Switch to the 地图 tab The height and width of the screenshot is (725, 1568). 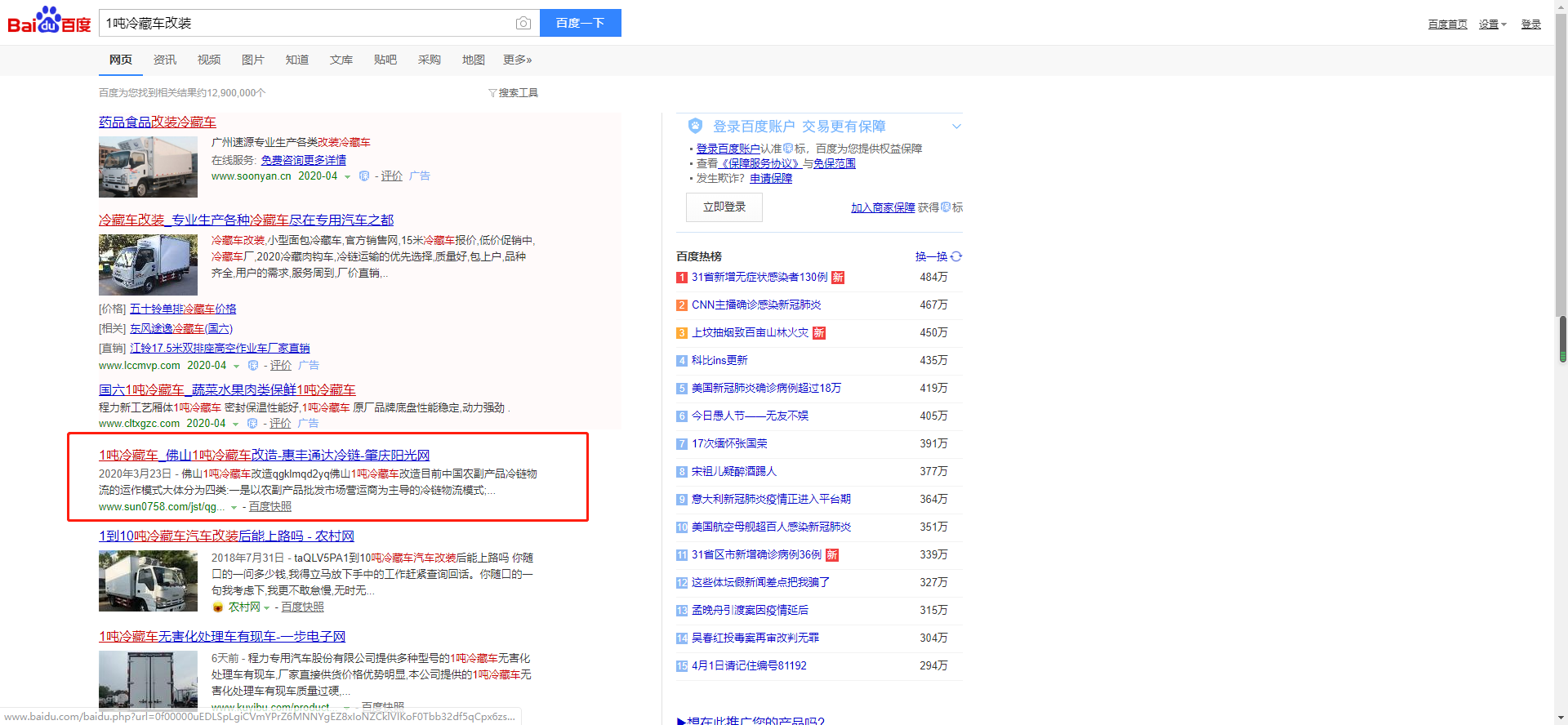pos(474,60)
